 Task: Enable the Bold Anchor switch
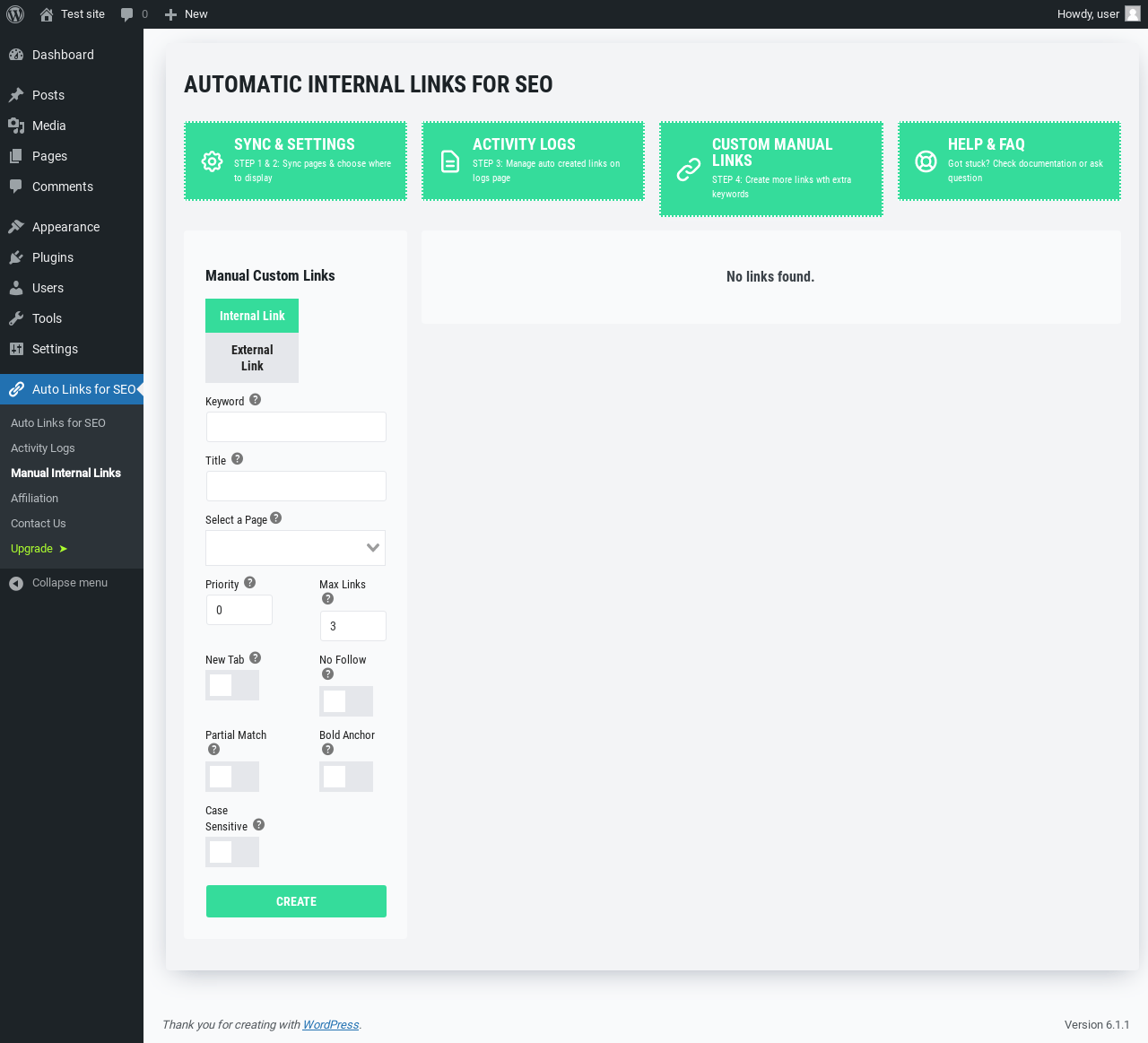click(x=346, y=777)
